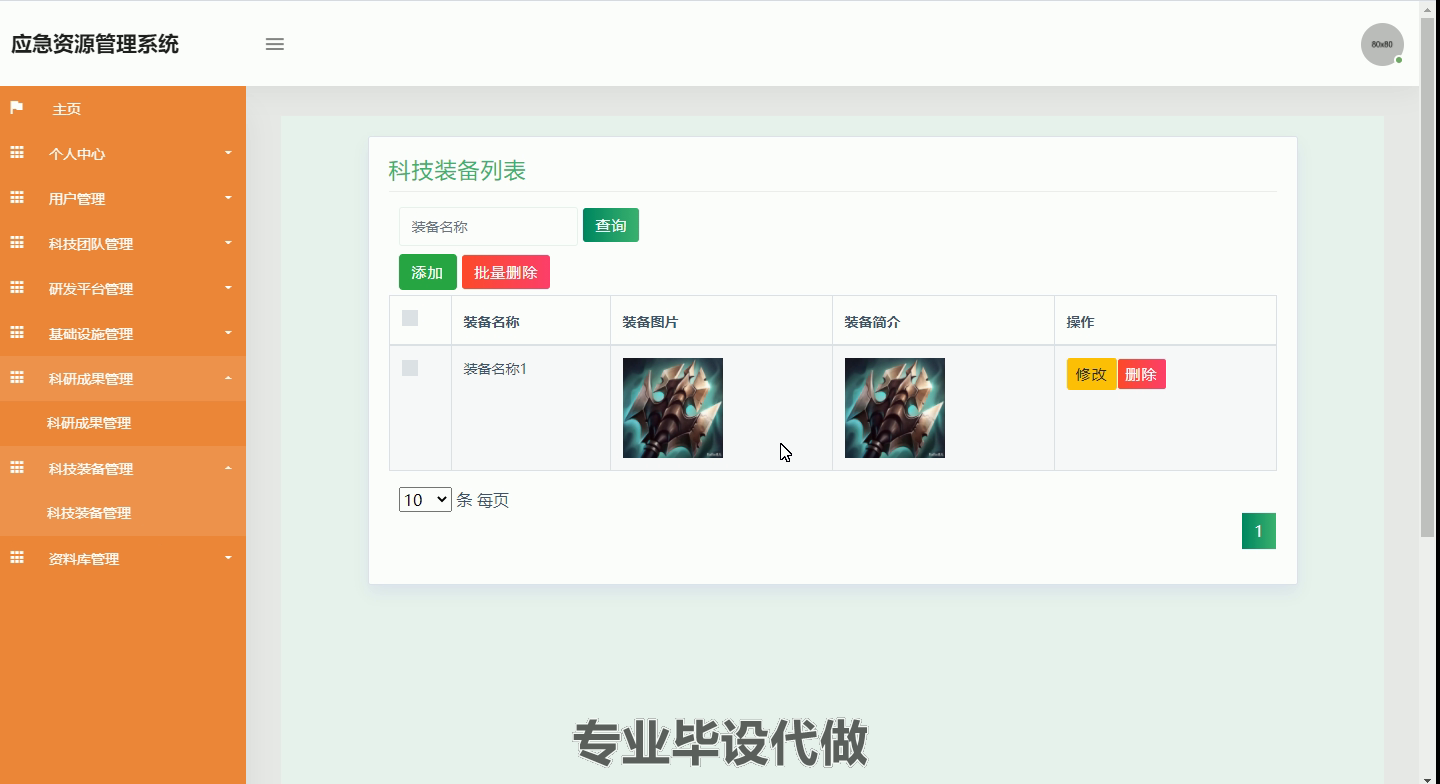Click the grid icon beside 研发平台管理

(17, 288)
